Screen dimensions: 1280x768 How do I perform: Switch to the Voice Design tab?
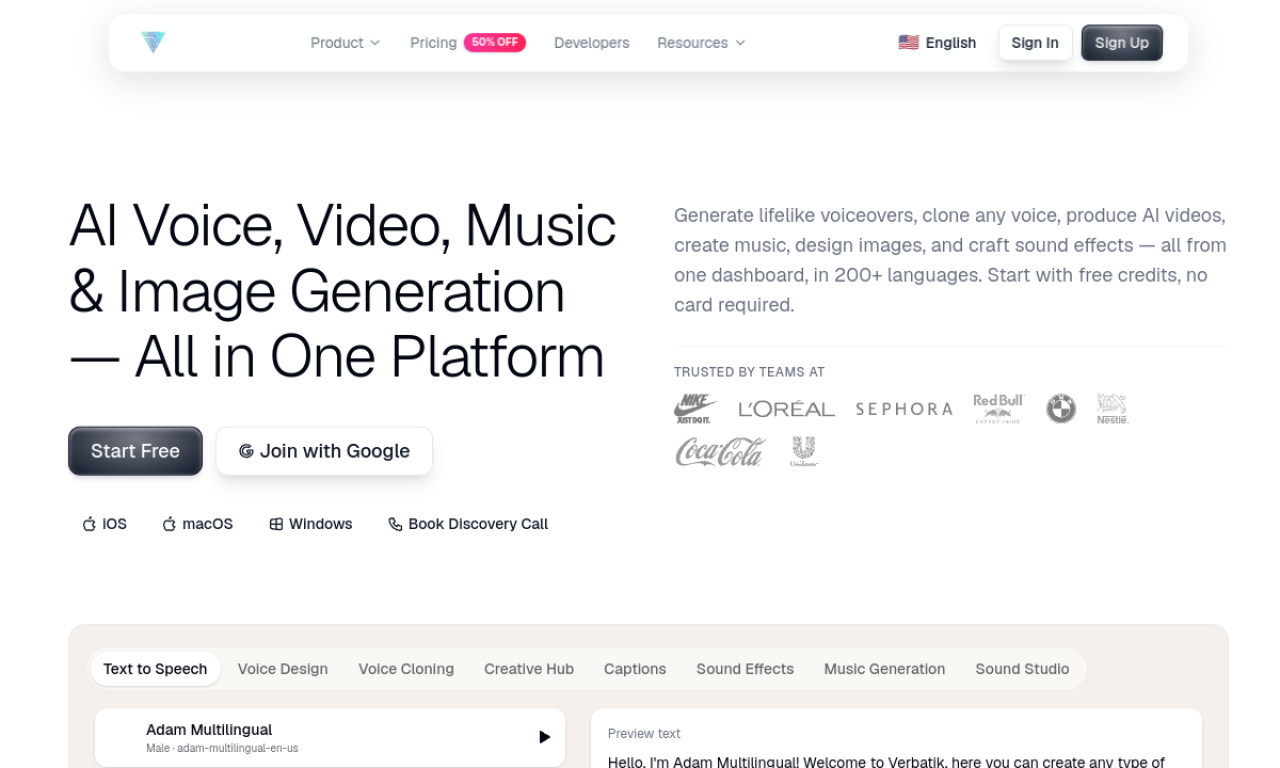tap(283, 669)
